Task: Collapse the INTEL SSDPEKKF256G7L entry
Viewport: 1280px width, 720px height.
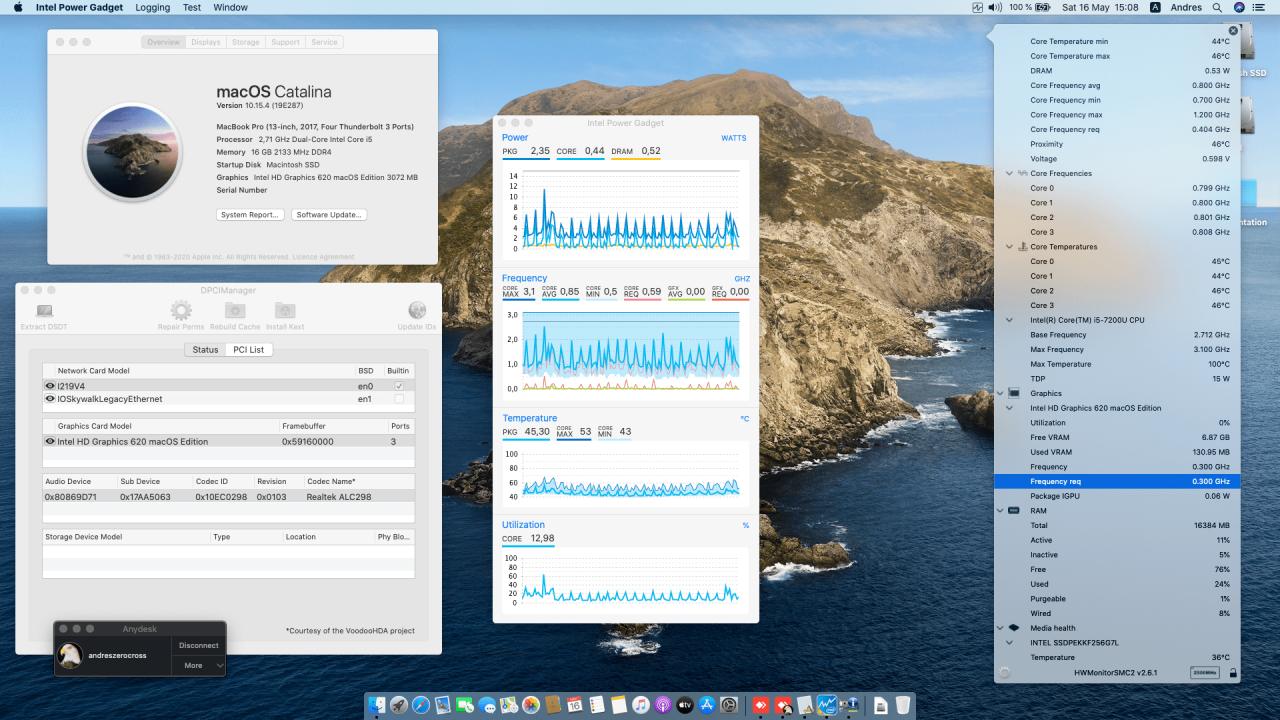Action: tap(1009, 643)
